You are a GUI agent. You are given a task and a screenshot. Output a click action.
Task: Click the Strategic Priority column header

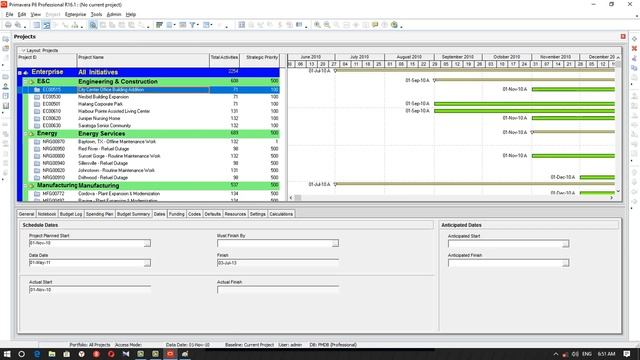[x=260, y=60]
